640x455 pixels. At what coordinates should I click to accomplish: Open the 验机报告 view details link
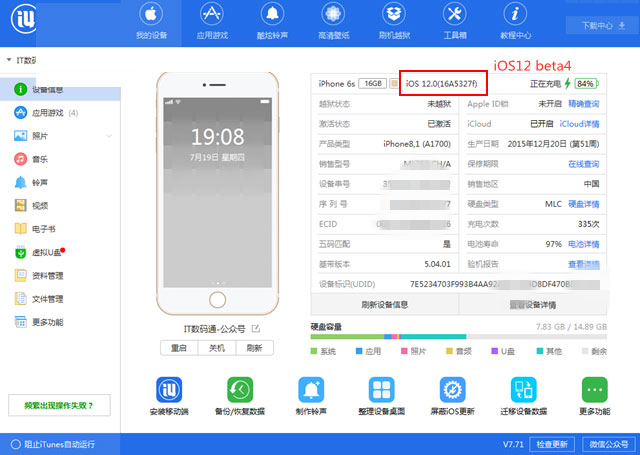(584, 264)
